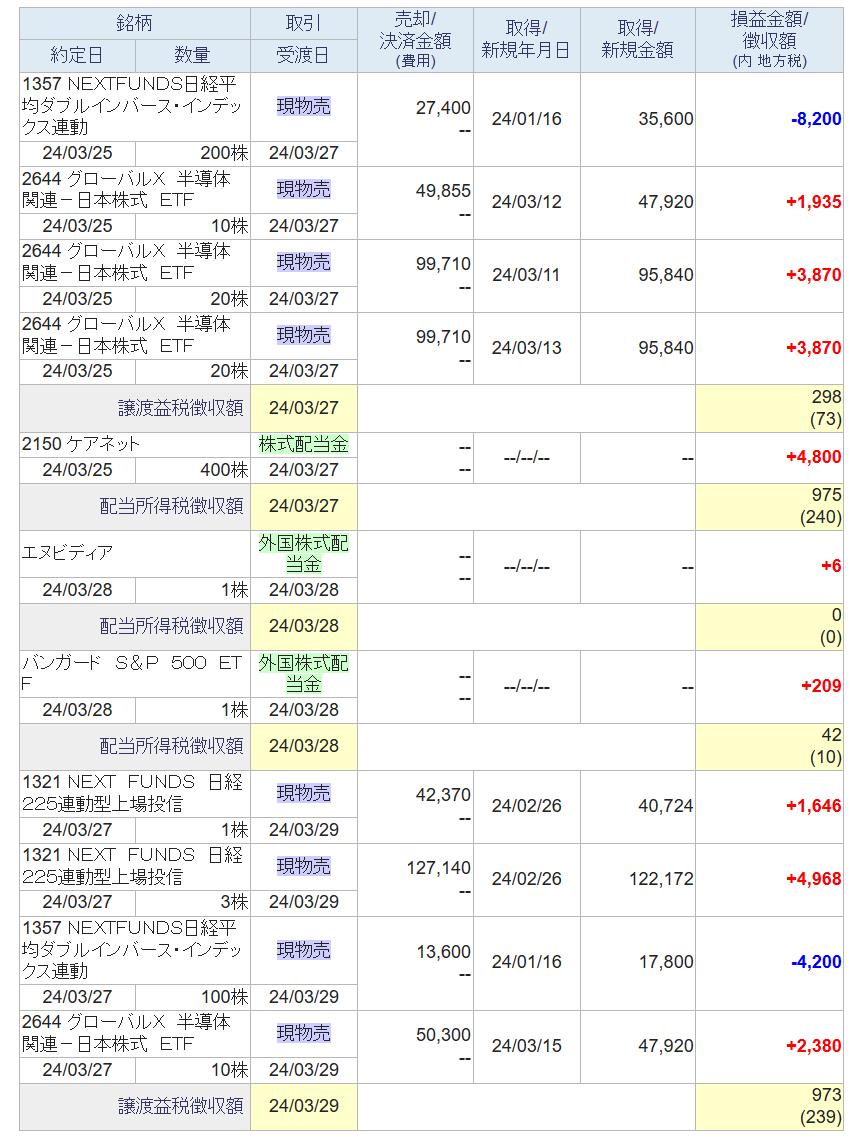Click the 外国株式配当金 label for エヌビディア

tap(303, 553)
